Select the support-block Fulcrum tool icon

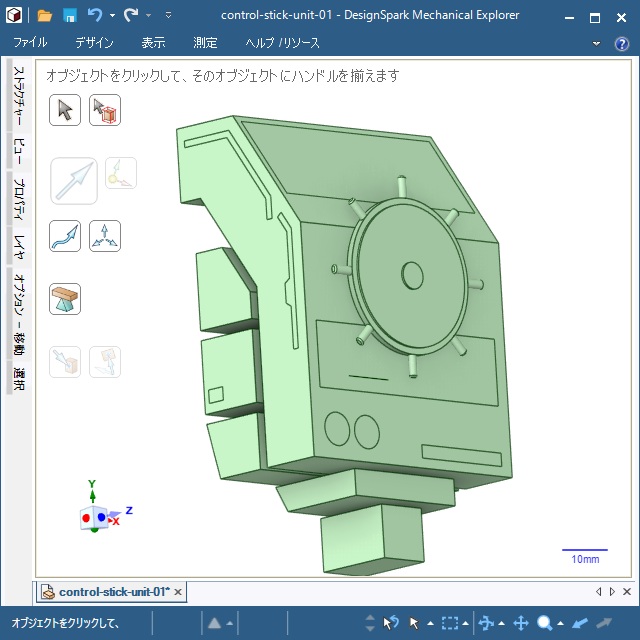(65, 298)
